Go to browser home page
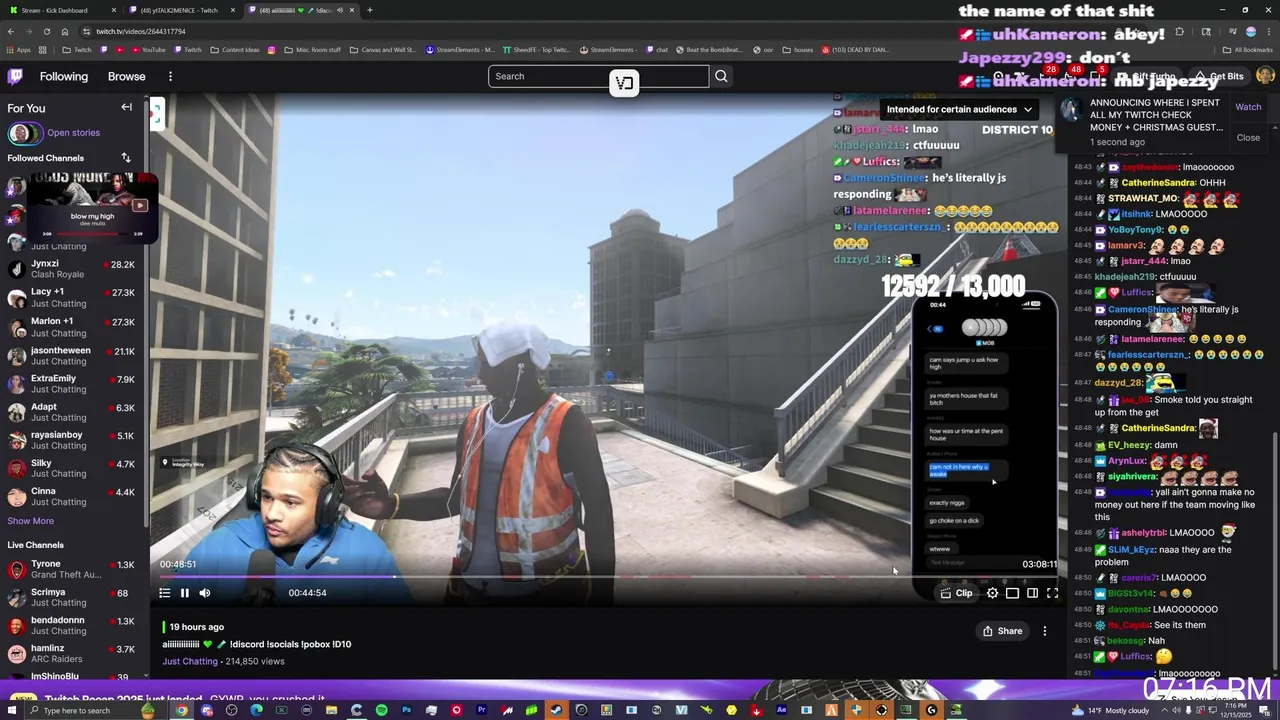This screenshot has width=1280, height=720. (x=64, y=31)
